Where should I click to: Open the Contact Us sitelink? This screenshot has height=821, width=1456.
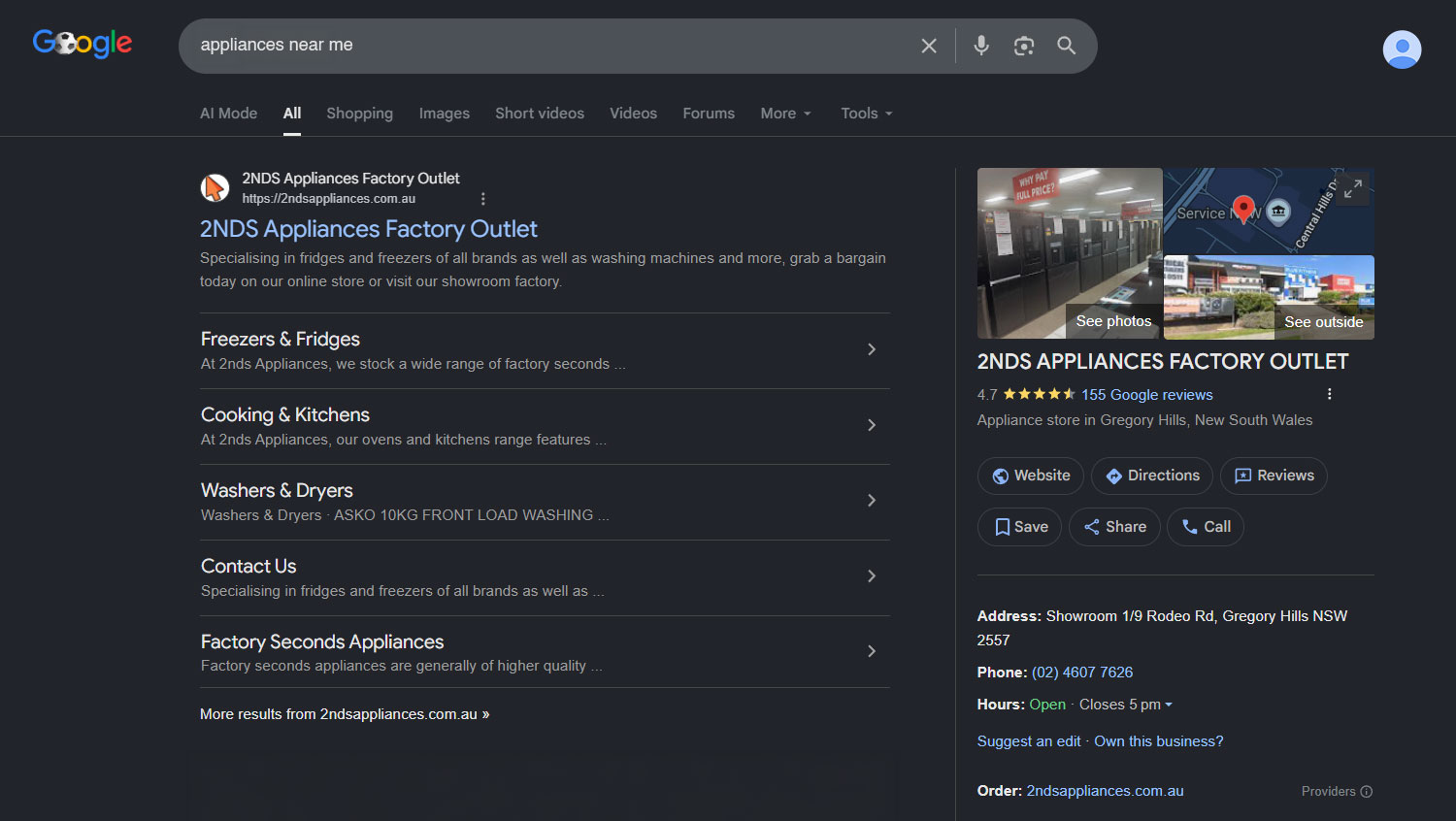point(248,566)
